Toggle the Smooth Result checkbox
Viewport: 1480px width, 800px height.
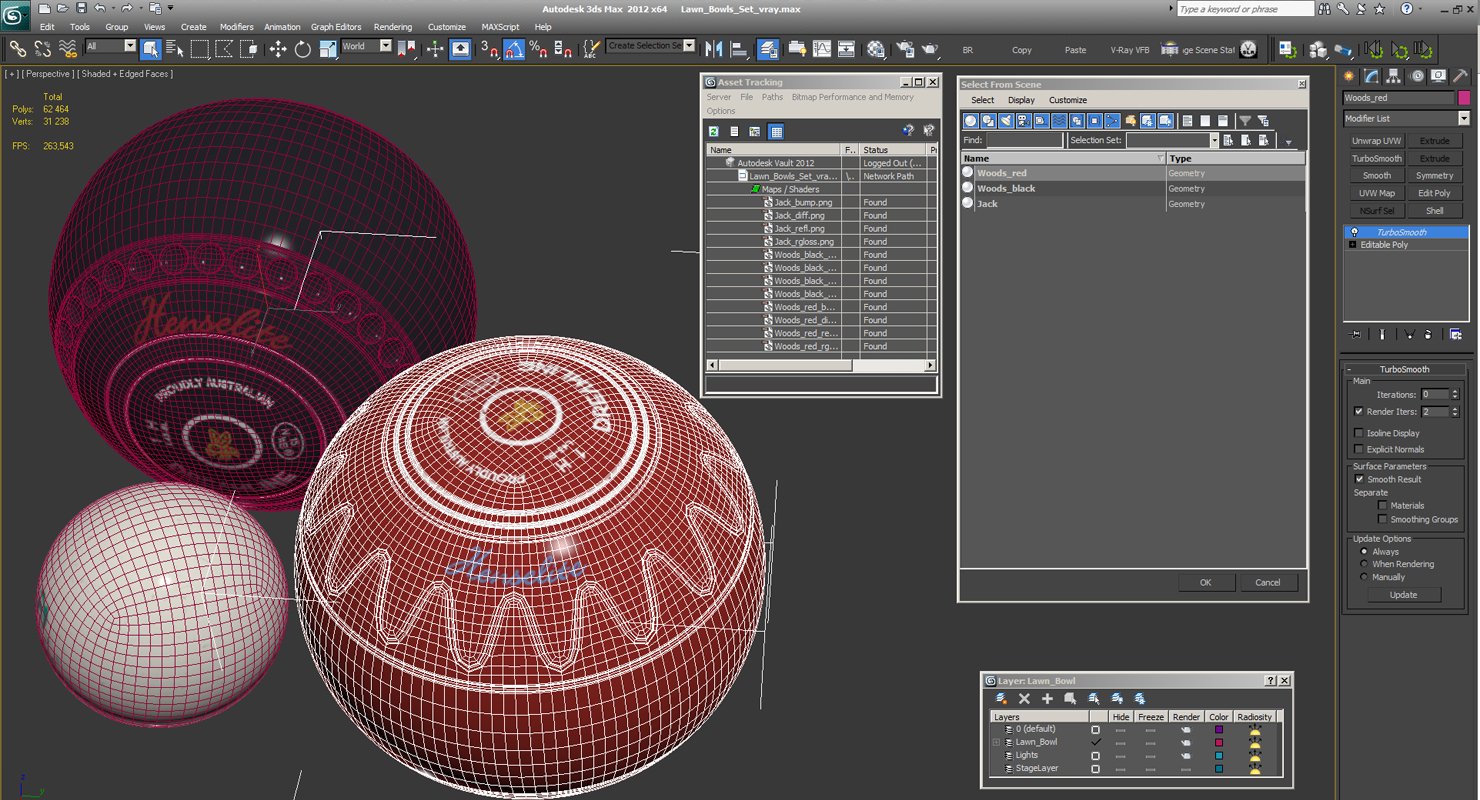pyautogui.click(x=1358, y=479)
